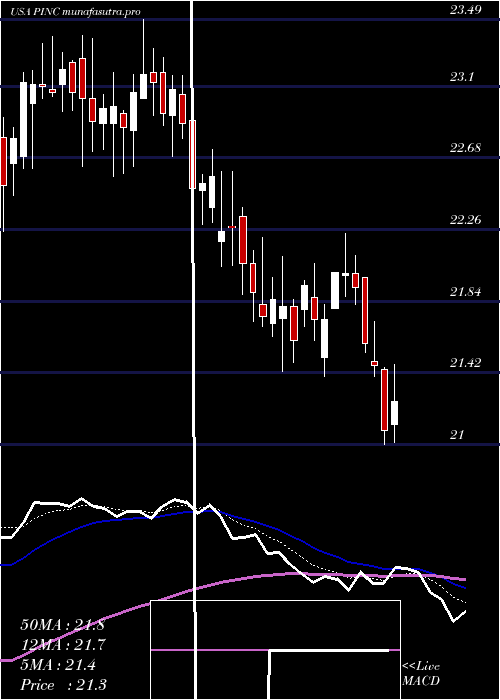Click the 21.84 price axis label
500x700 pixels.
[x=466, y=292]
